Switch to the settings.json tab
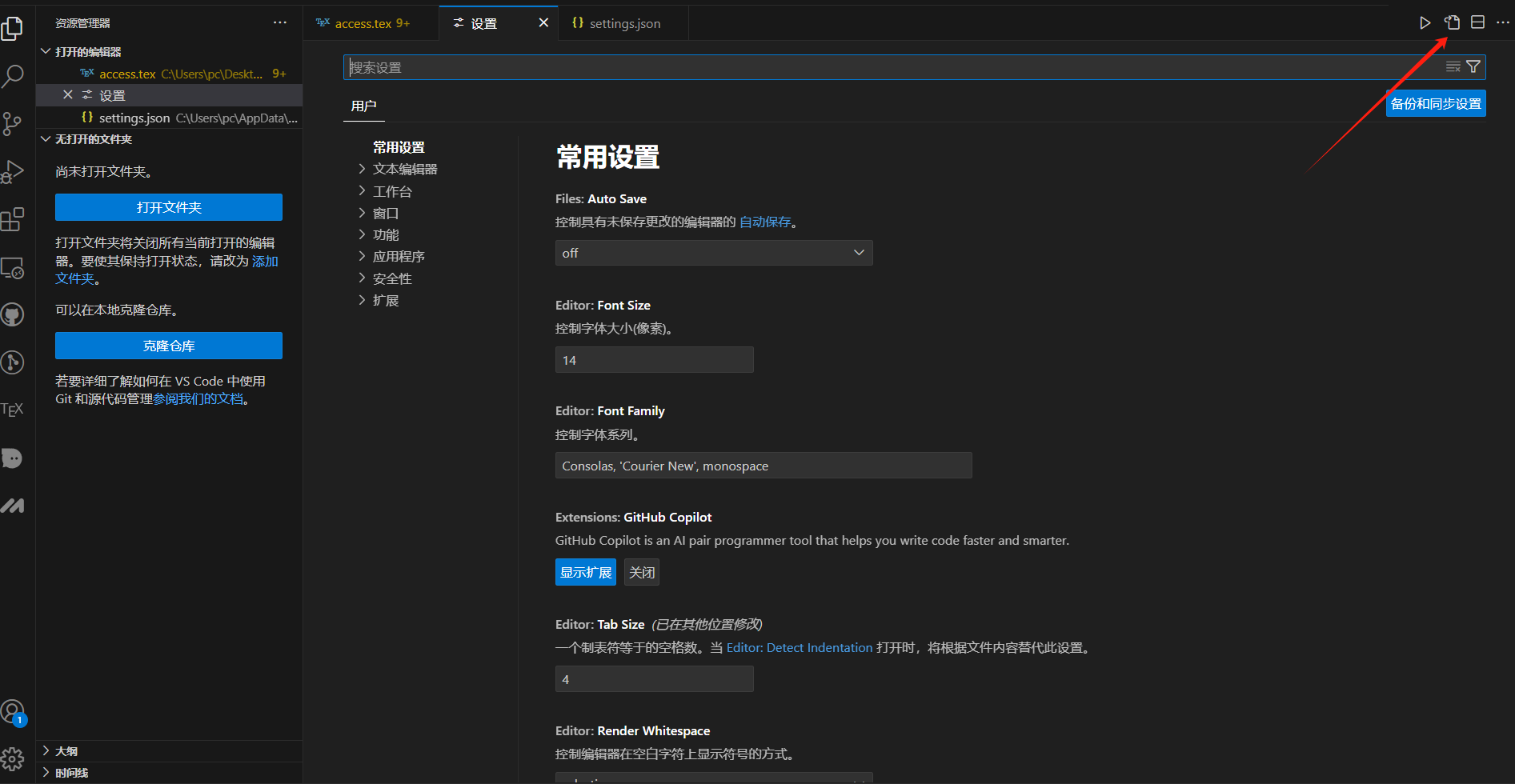 623,23
